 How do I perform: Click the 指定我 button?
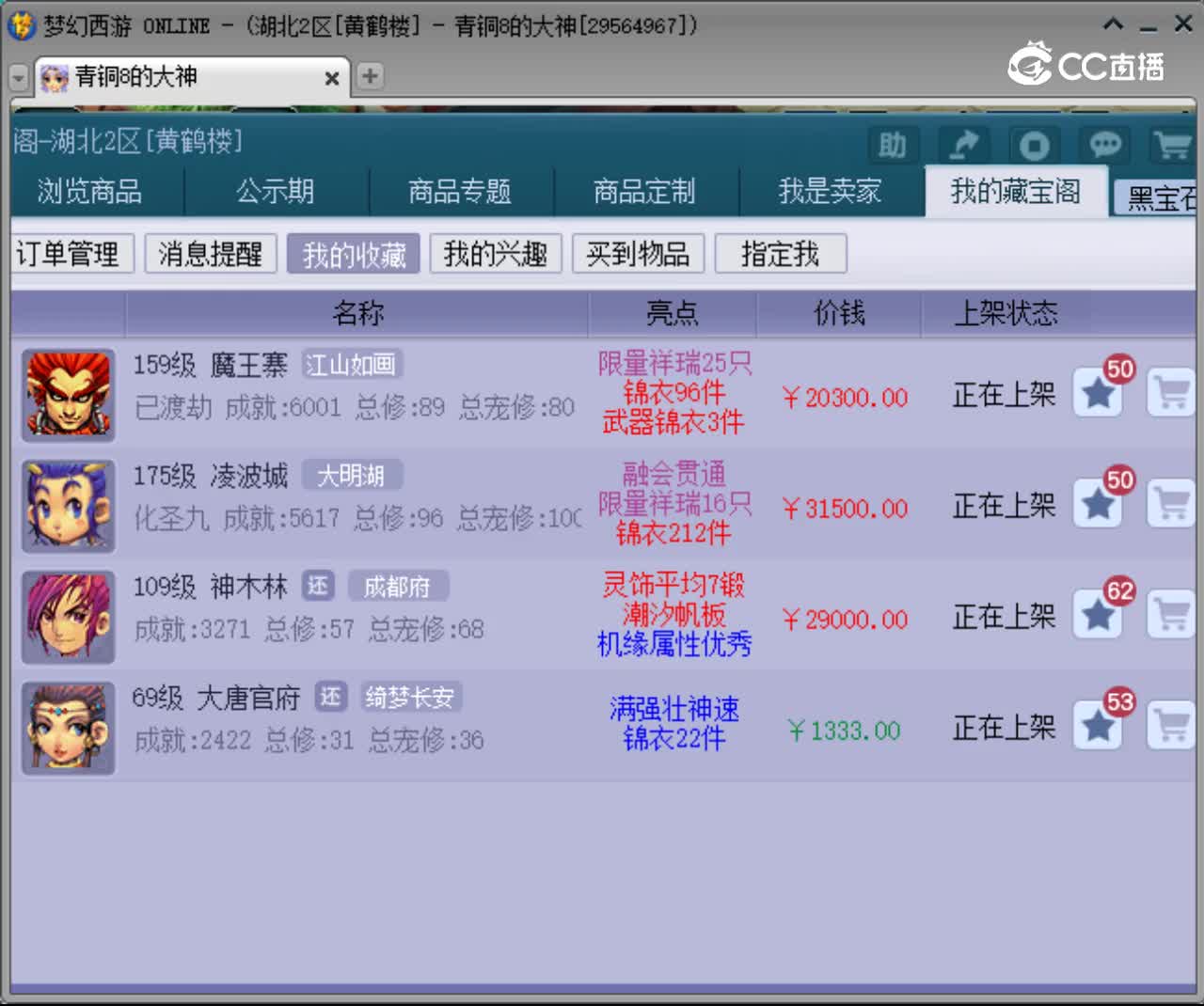tap(781, 254)
